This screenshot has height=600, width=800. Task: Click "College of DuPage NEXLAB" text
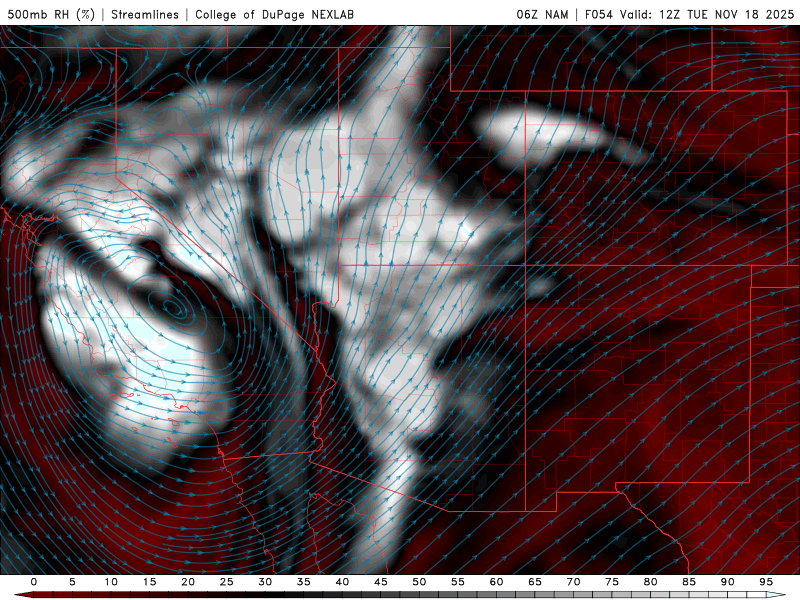pos(274,14)
